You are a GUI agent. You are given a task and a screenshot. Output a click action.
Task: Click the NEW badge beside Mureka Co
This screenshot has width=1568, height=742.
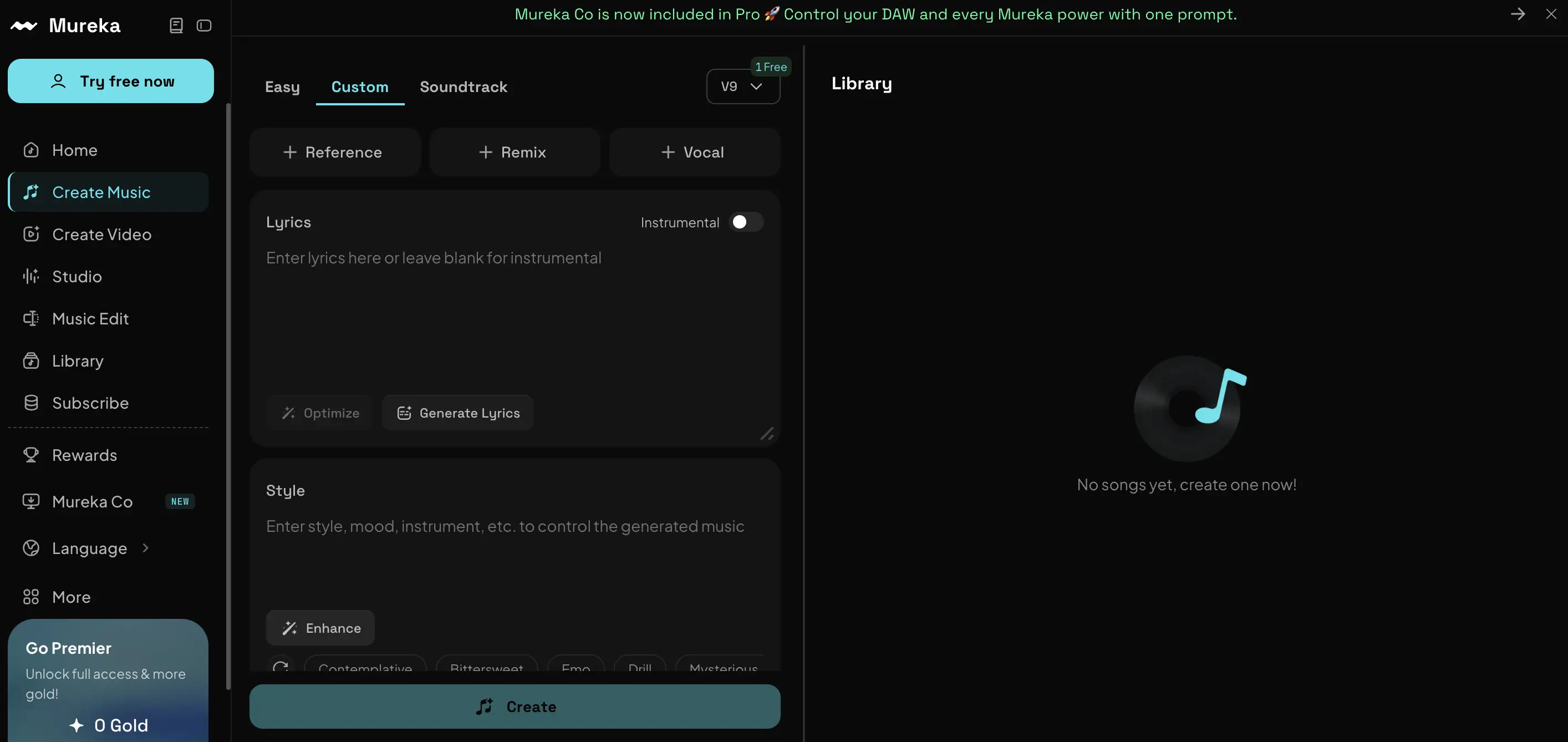click(180, 501)
